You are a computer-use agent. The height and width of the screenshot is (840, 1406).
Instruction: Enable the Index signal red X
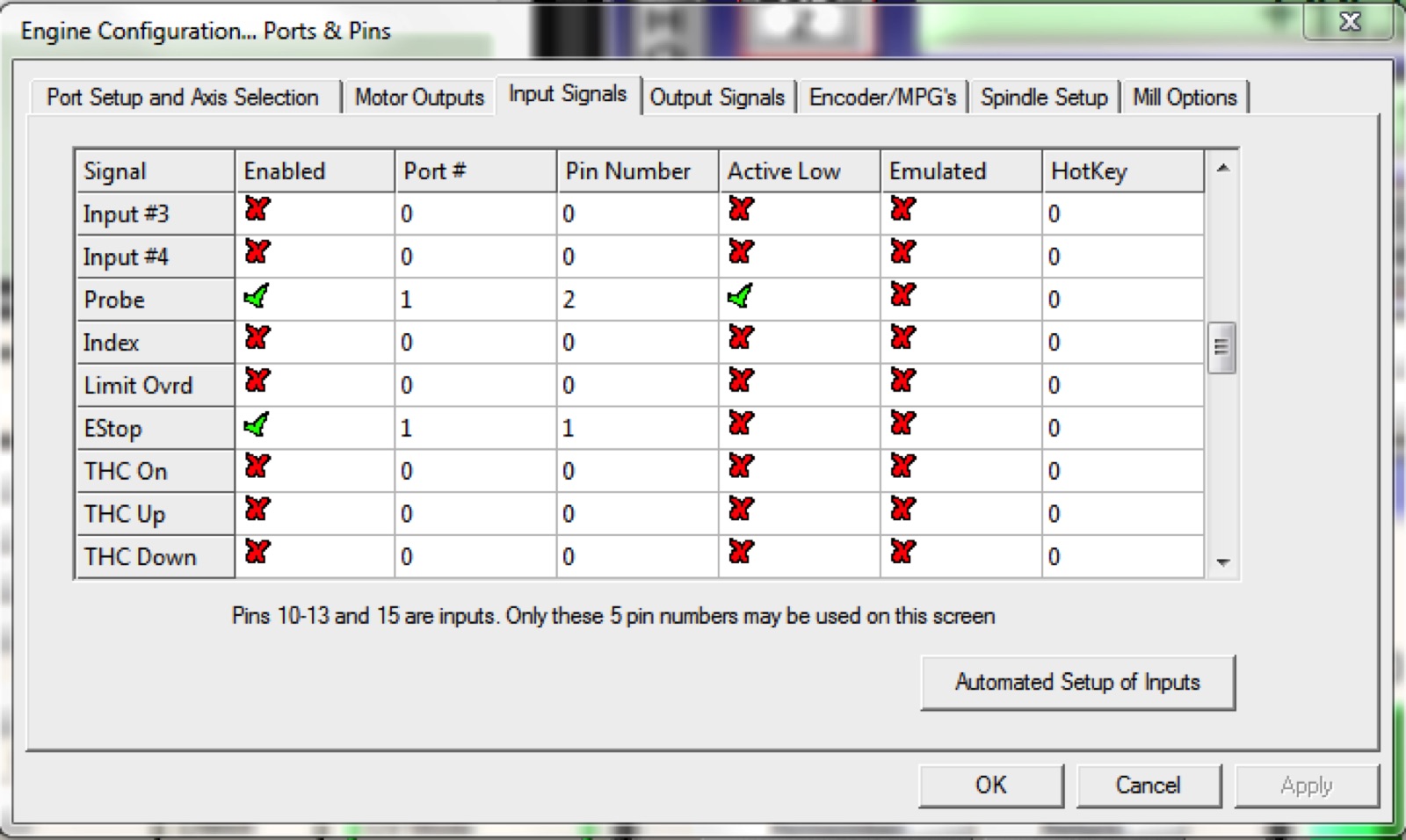(x=257, y=339)
